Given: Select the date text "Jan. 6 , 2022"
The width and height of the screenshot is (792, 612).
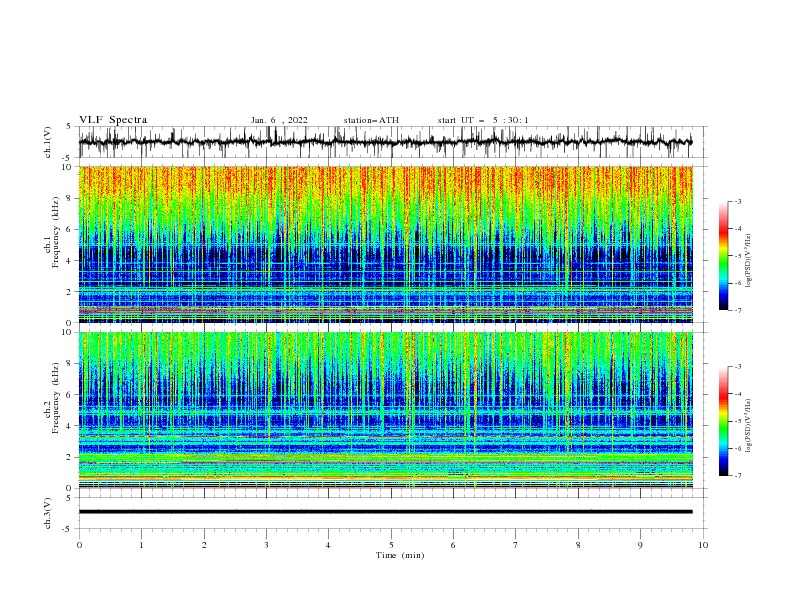Looking at the screenshot, I should pos(279,120).
